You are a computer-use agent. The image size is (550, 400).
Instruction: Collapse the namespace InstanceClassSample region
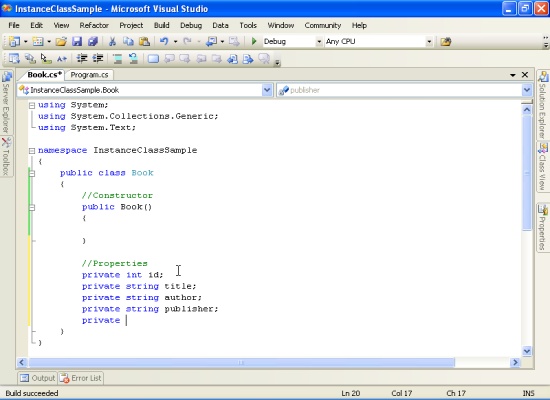[32, 151]
